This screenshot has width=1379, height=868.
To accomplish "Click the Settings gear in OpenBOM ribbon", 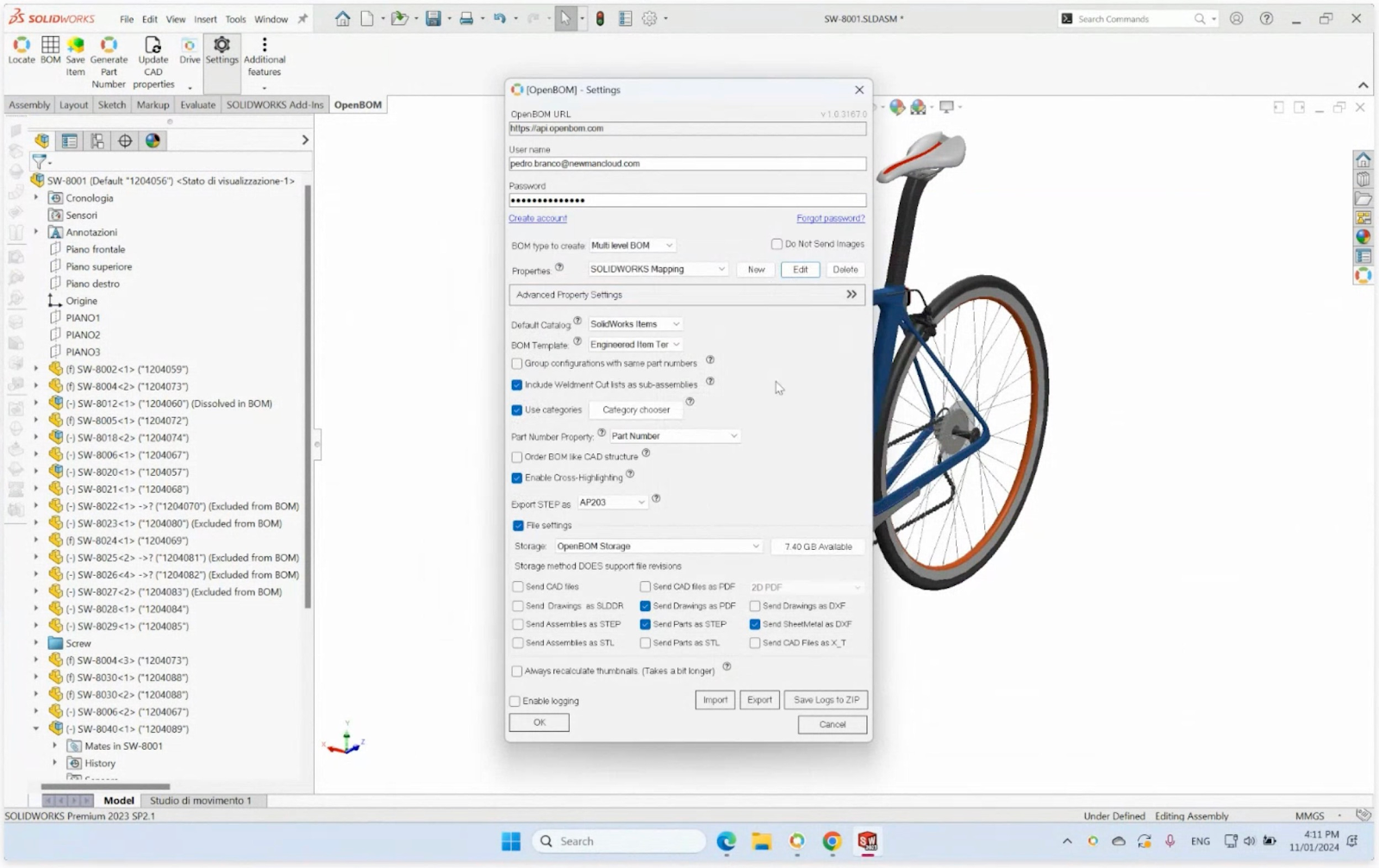I will 222,45.
